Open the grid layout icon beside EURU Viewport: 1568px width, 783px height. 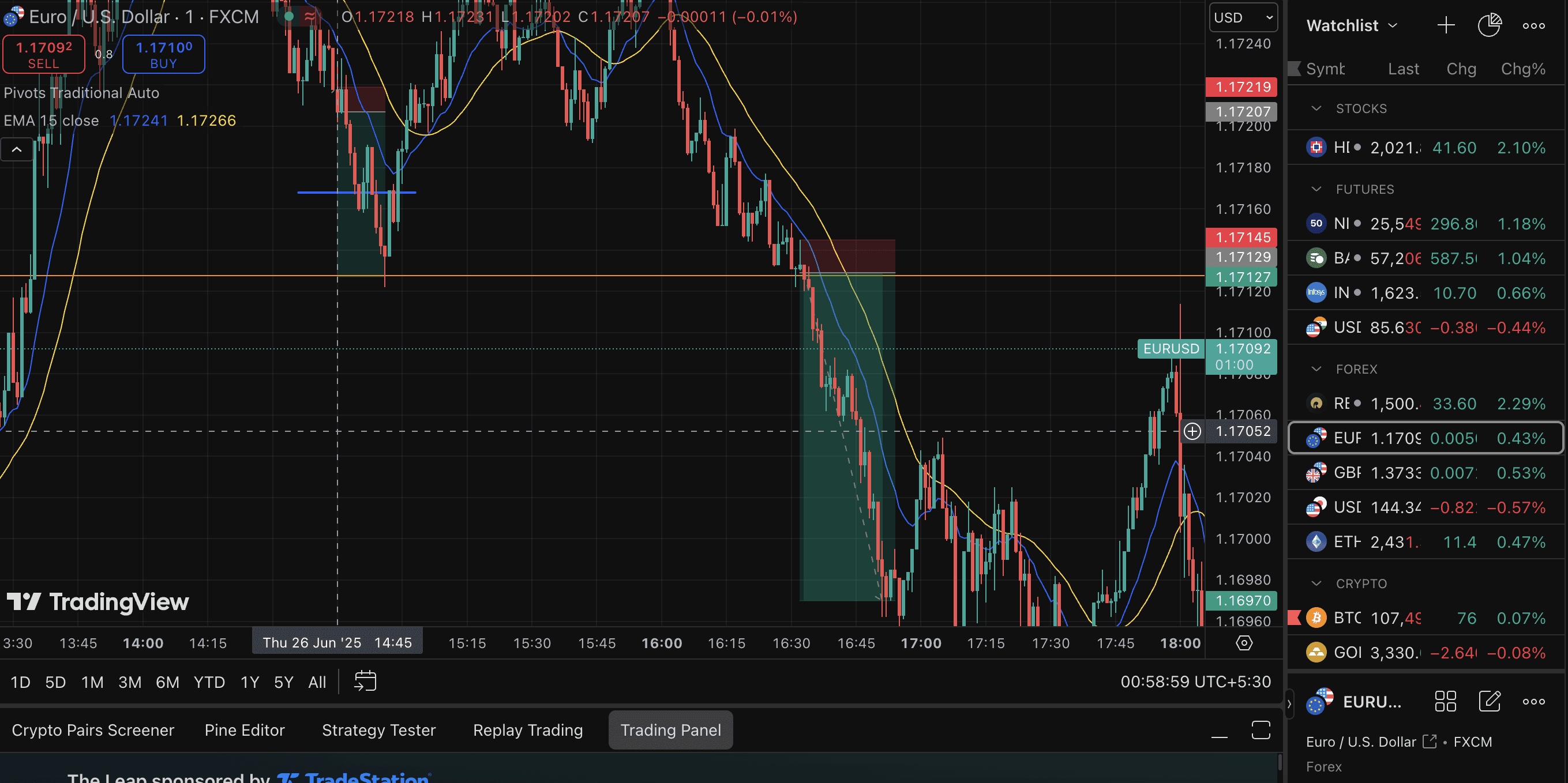[1445, 702]
